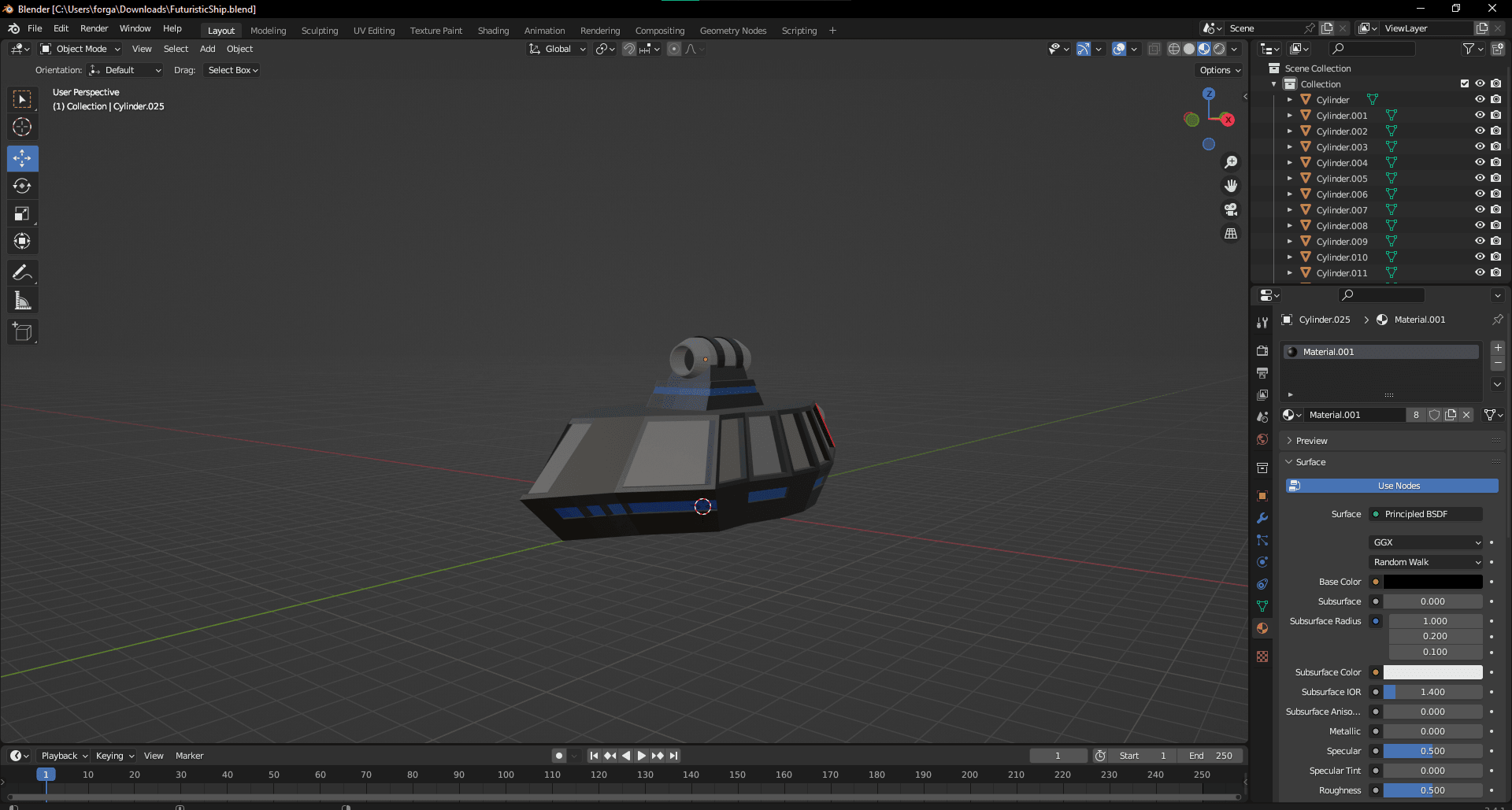Open Orientation Default dropdown
The image size is (1512, 810).
[124, 70]
